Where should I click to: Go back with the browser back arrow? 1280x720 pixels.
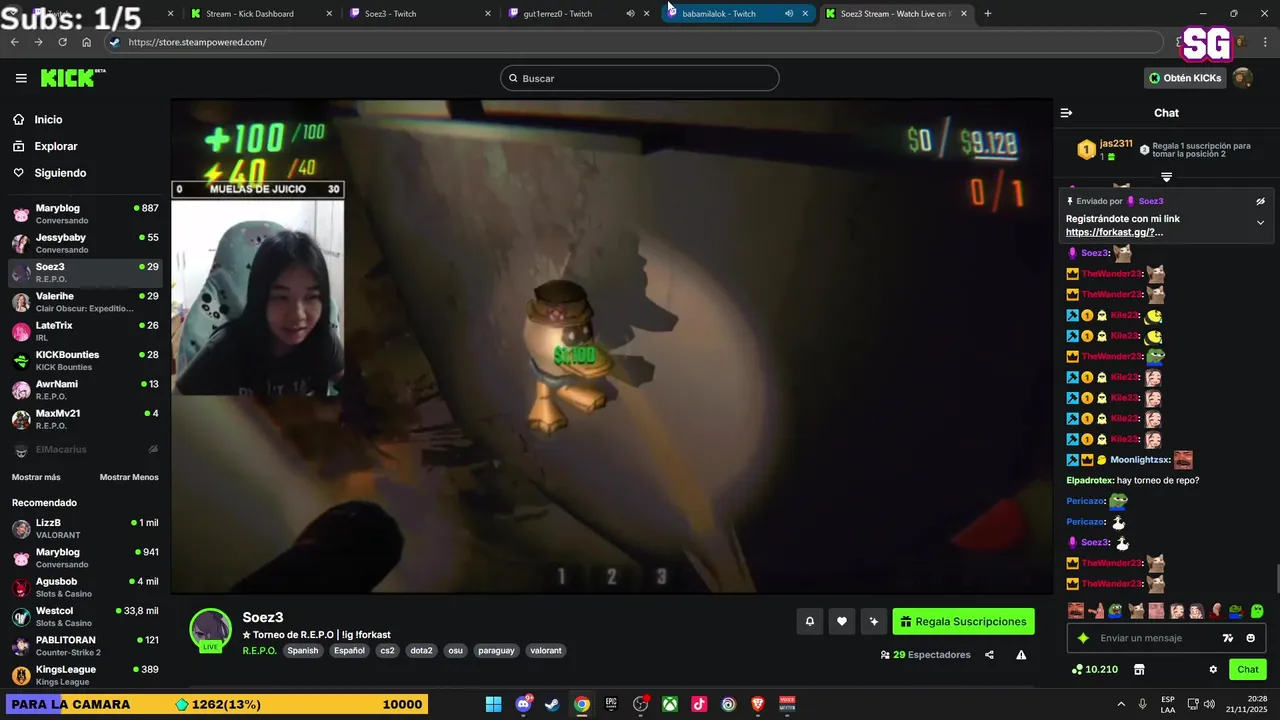click(x=15, y=42)
